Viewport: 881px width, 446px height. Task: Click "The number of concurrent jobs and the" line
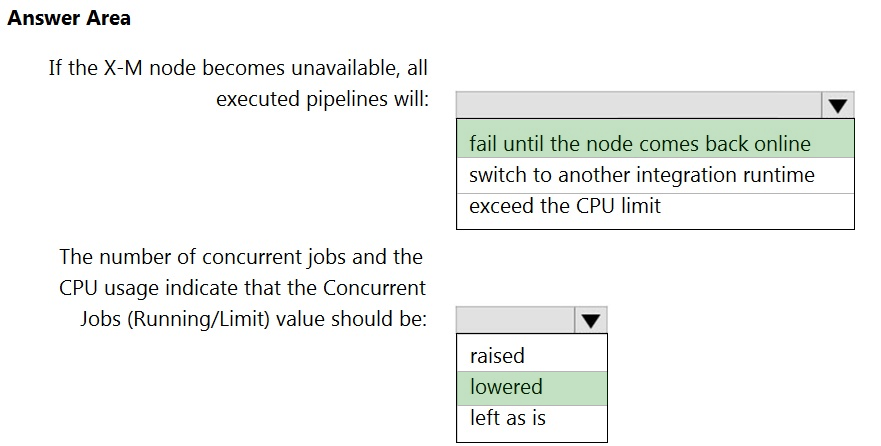[241, 257]
